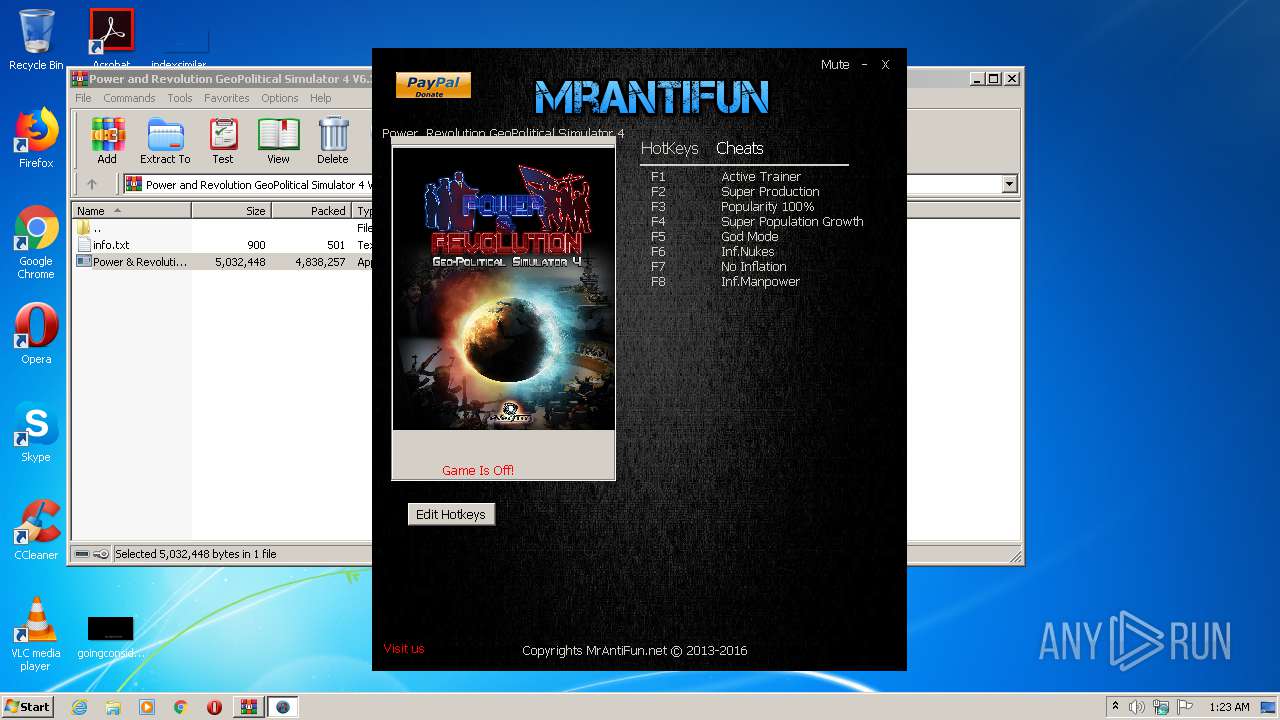Expand the WinRAR address path dropdown
The image size is (1280, 720).
click(x=1009, y=184)
